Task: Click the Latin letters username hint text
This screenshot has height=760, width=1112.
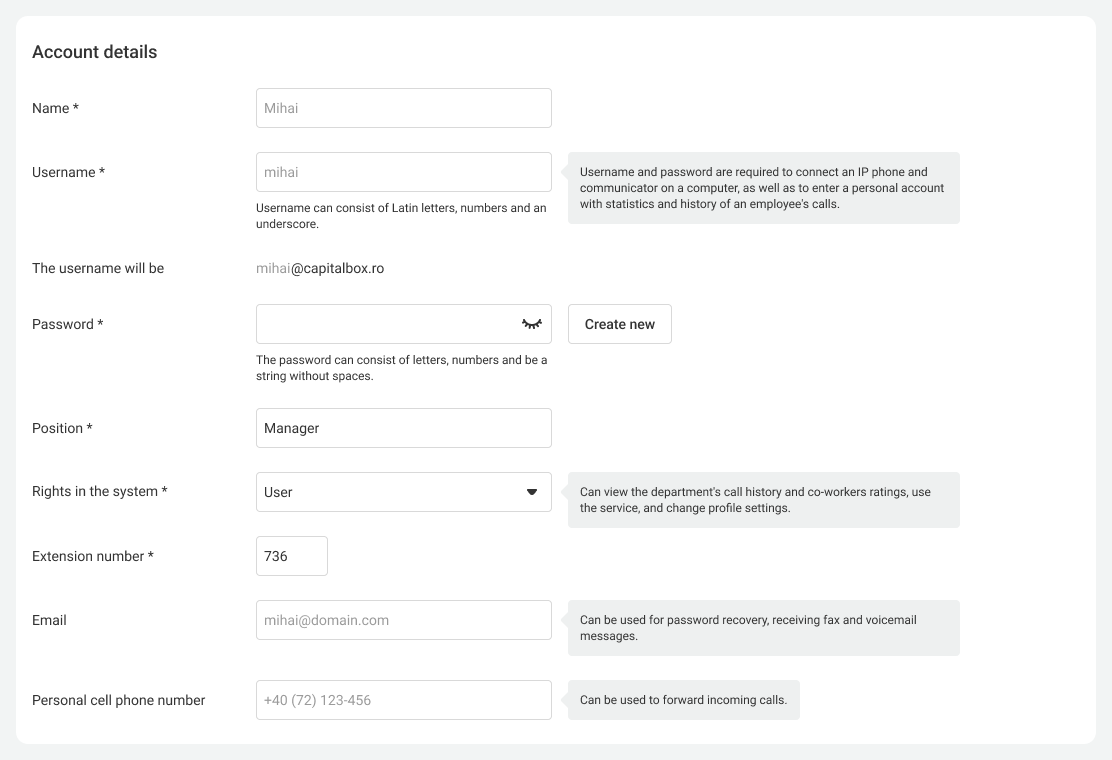Action: [401, 216]
